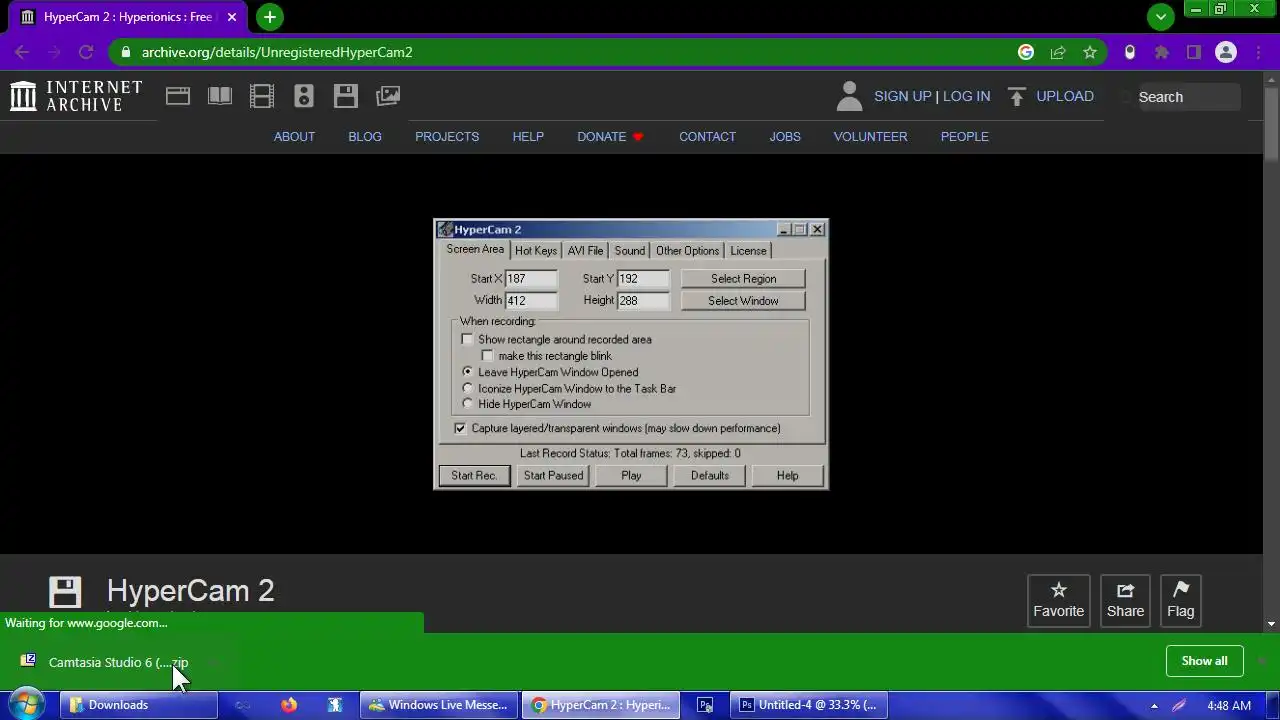
Task: Switch to the Downloads folder in taskbar
Action: point(138,705)
